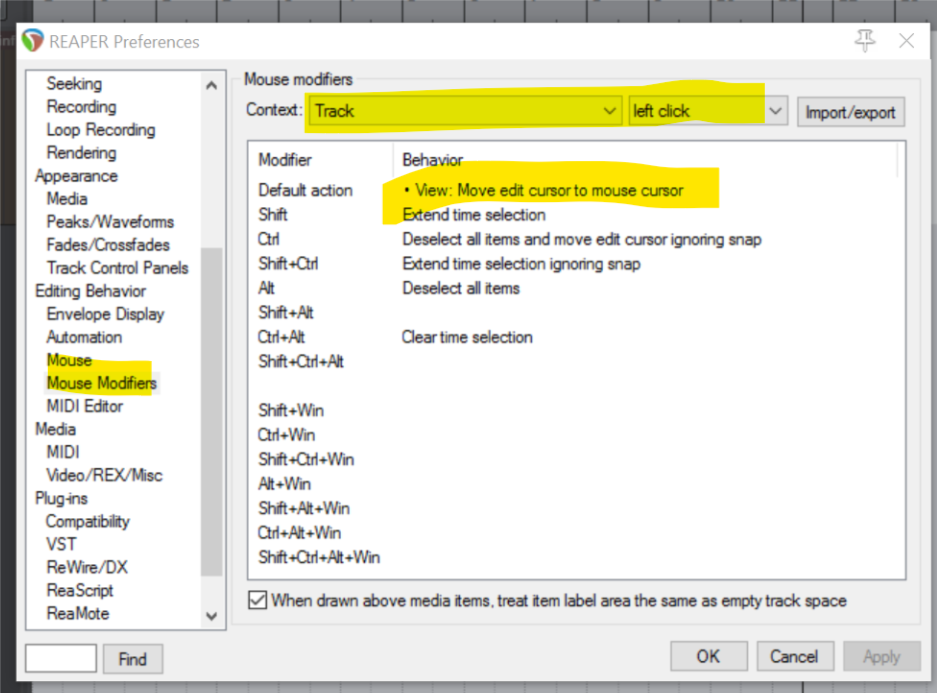Select the Shift+Win modifier row

click(291, 410)
